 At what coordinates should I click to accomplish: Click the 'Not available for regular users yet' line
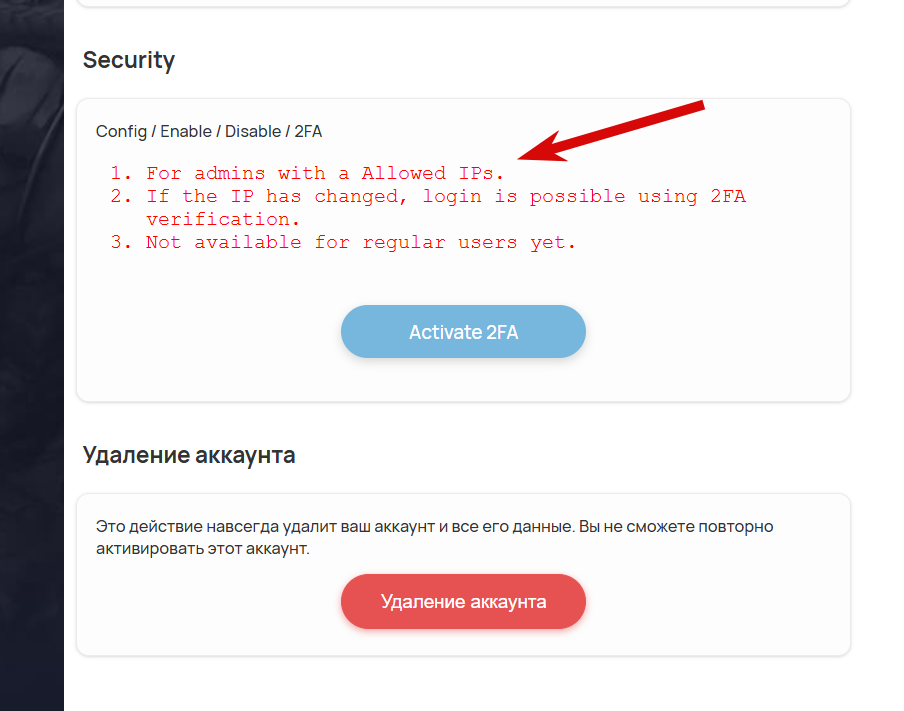click(x=361, y=242)
